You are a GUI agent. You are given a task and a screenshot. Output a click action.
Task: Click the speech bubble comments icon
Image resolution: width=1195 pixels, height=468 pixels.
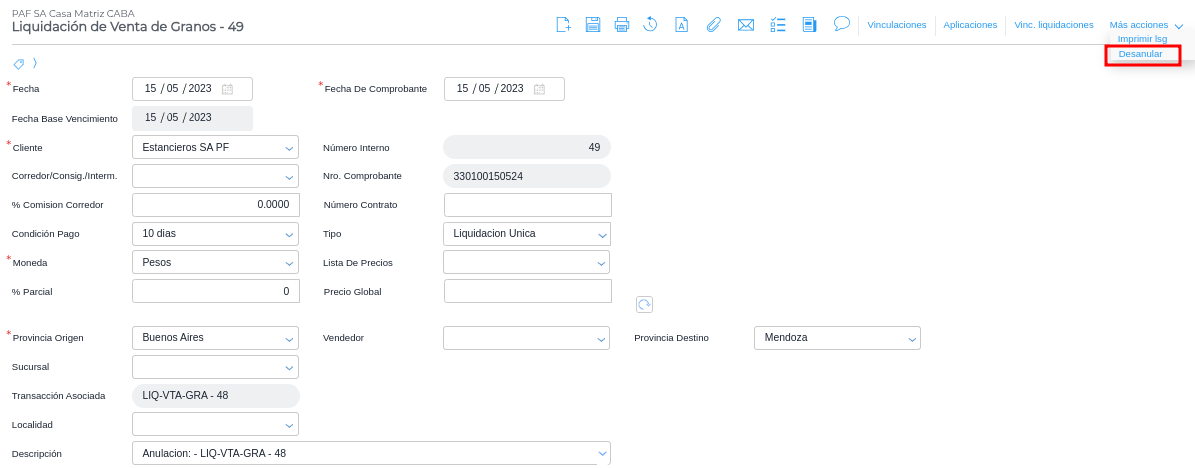pos(842,23)
